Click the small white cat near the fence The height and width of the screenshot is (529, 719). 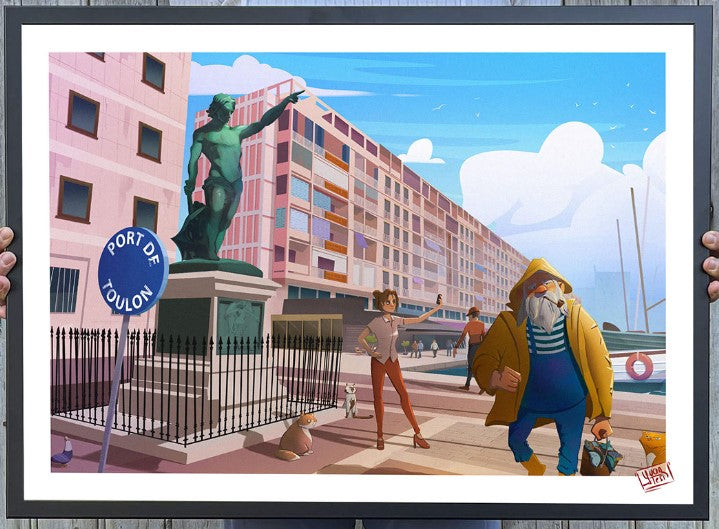[352, 400]
